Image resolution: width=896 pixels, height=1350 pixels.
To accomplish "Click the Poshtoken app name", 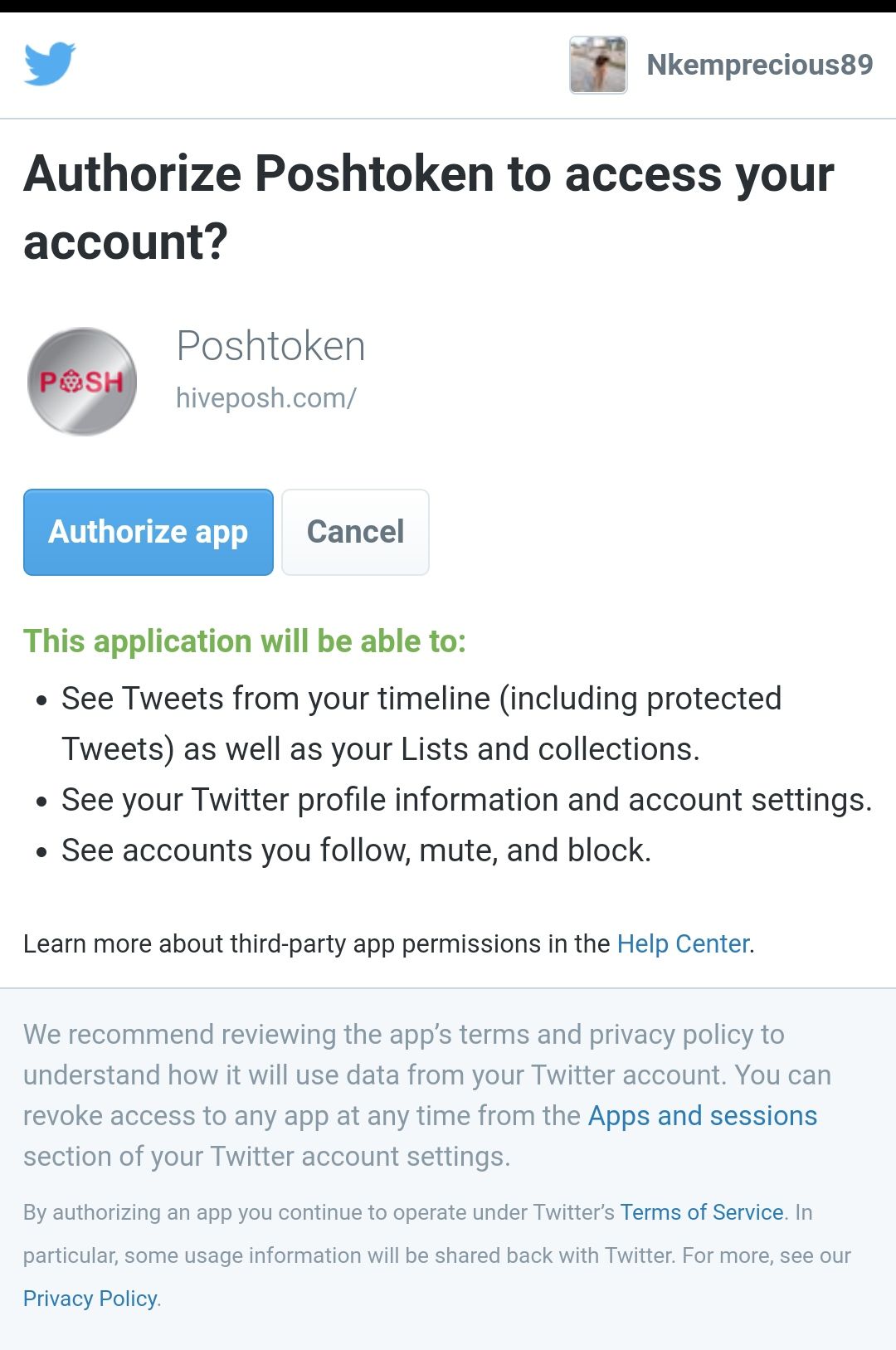I will [271, 346].
